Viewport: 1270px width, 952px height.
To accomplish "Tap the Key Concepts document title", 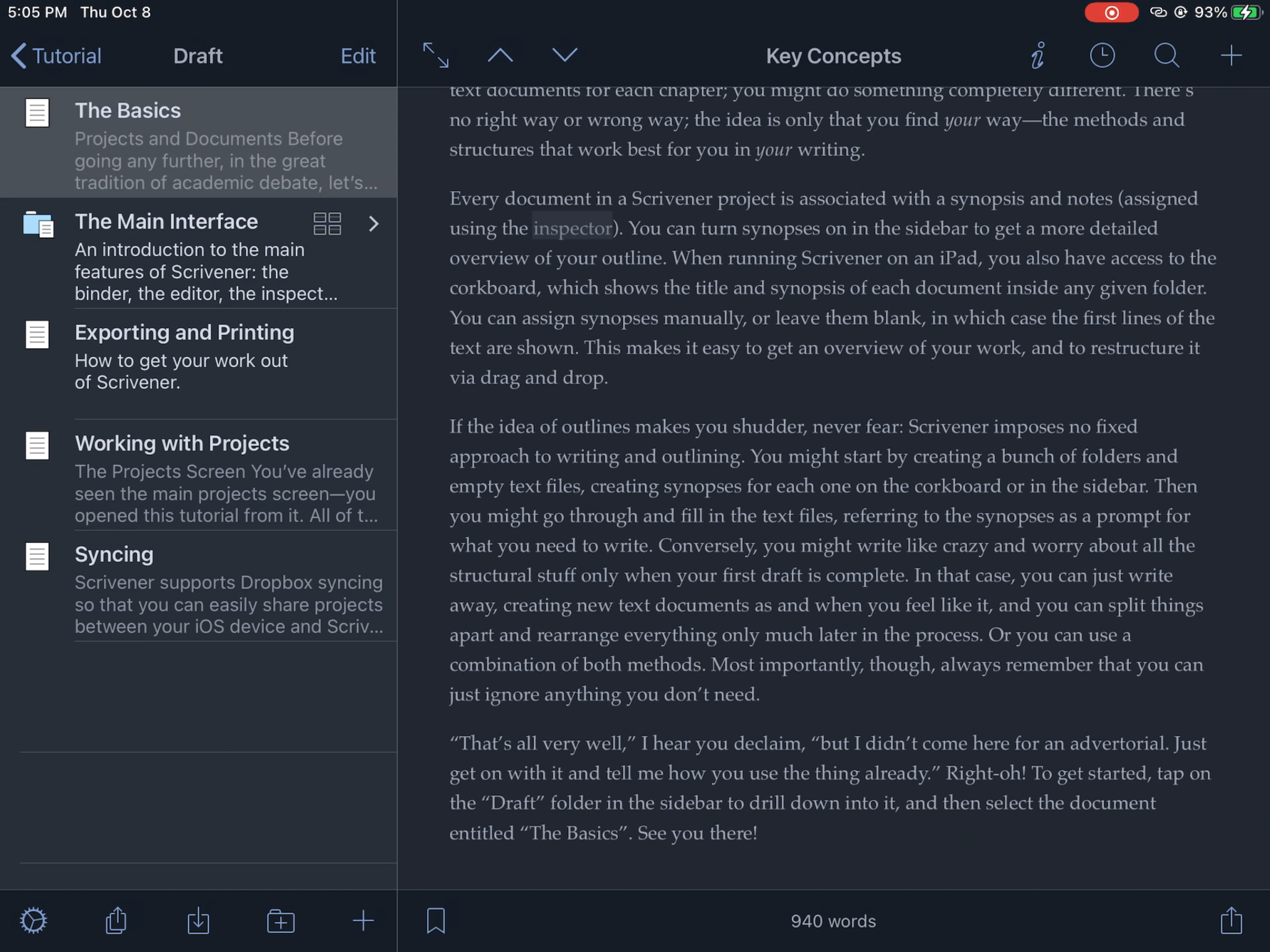I will point(833,56).
